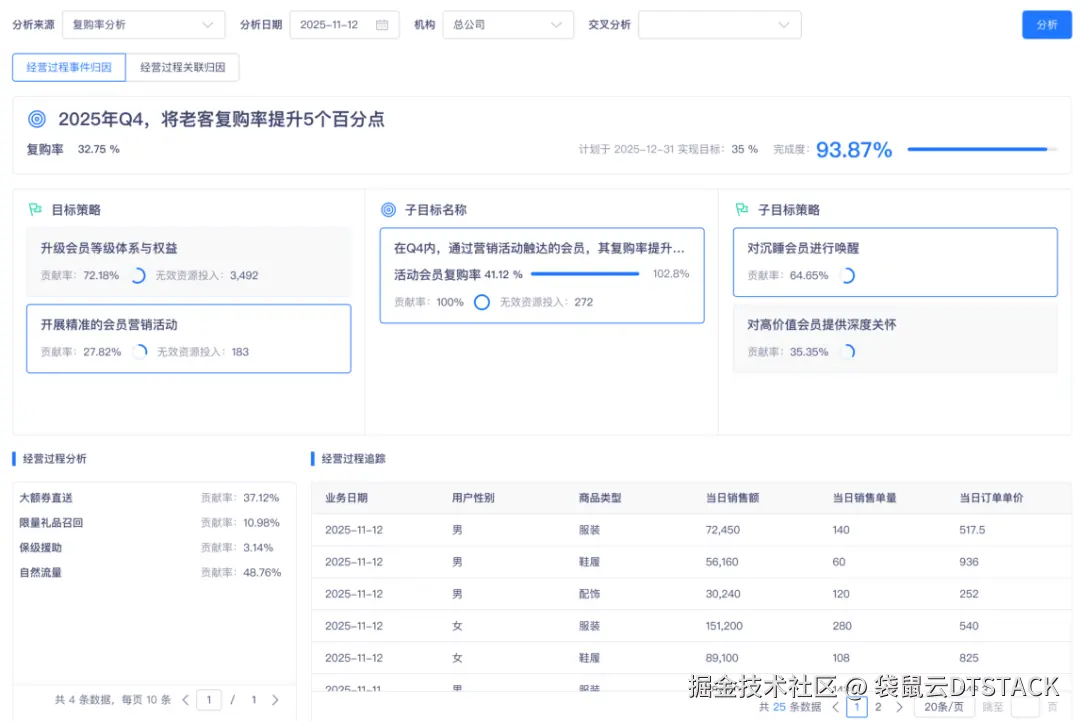This screenshot has width=1080, height=721.
Task: Click the 280 sales volume cell
Action: click(x=842, y=626)
